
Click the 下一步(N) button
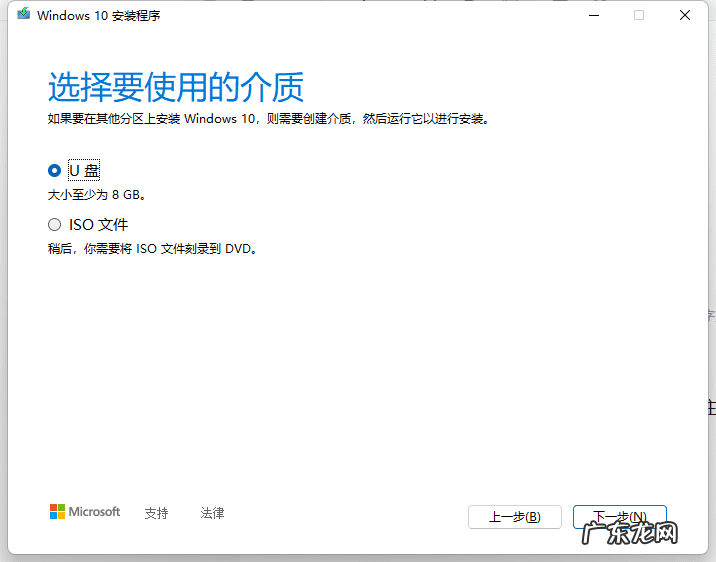pyautogui.click(x=620, y=517)
